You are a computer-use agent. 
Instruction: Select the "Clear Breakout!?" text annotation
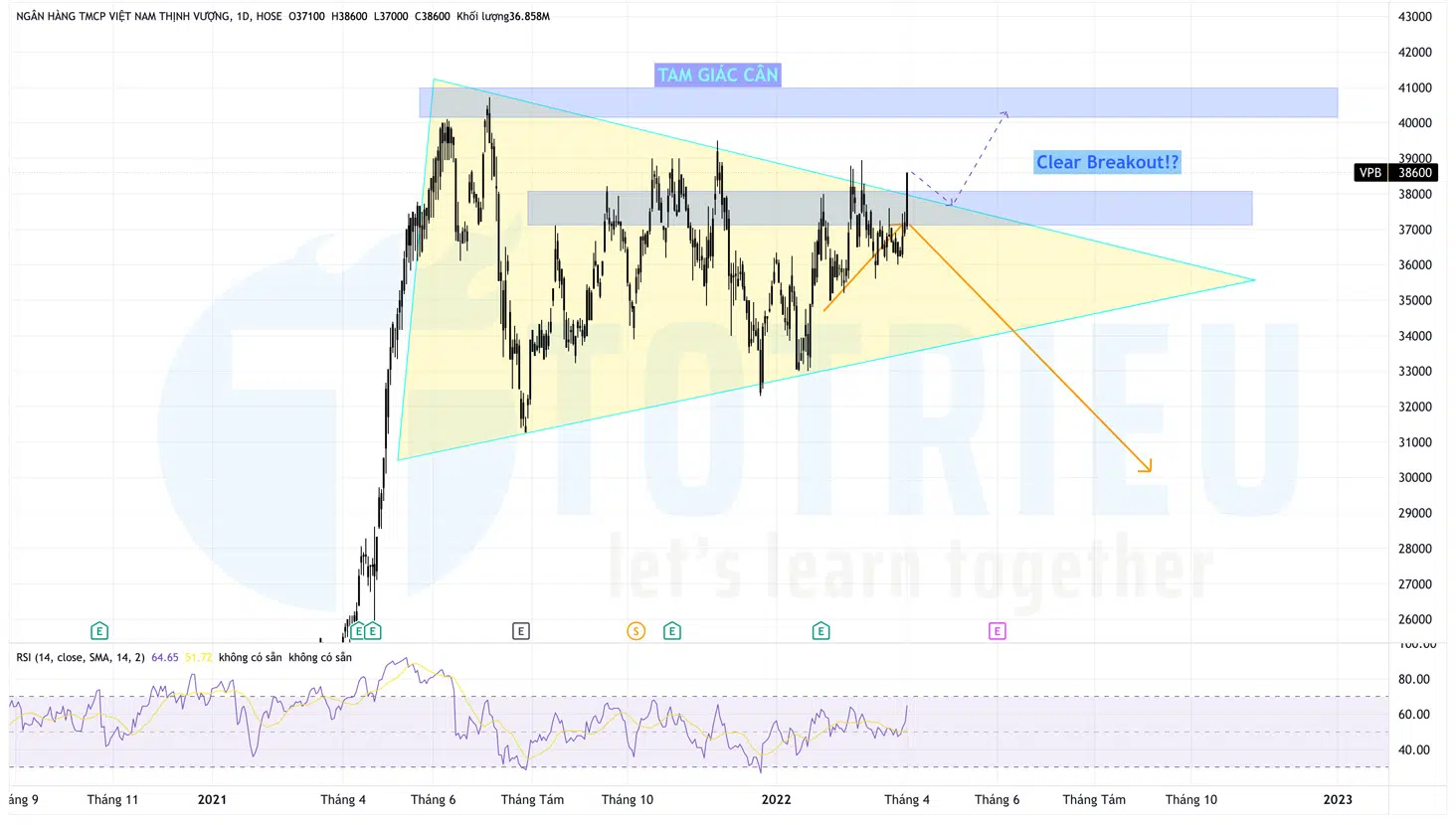[x=1107, y=162]
